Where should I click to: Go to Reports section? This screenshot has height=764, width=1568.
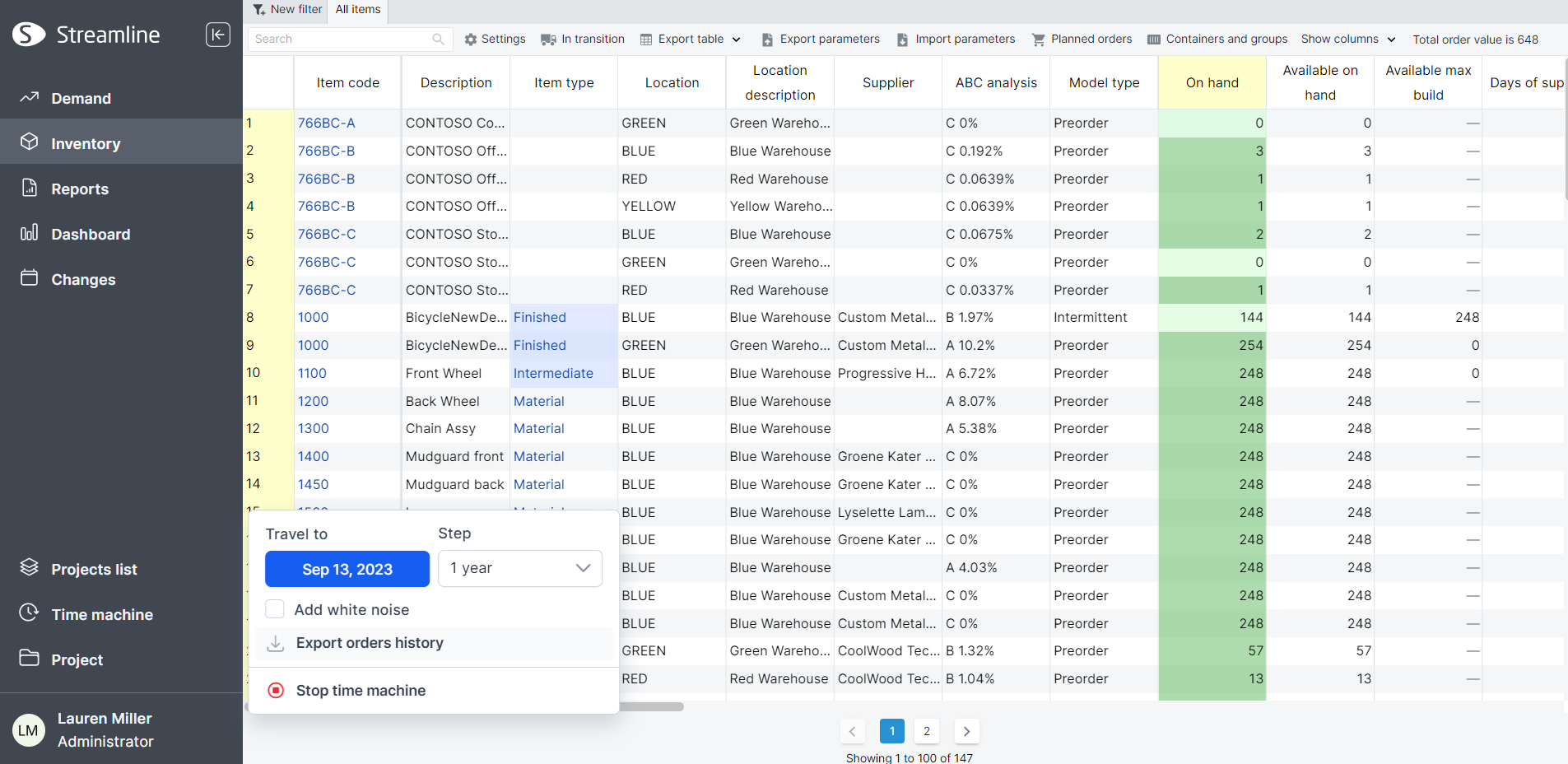point(80,189)
